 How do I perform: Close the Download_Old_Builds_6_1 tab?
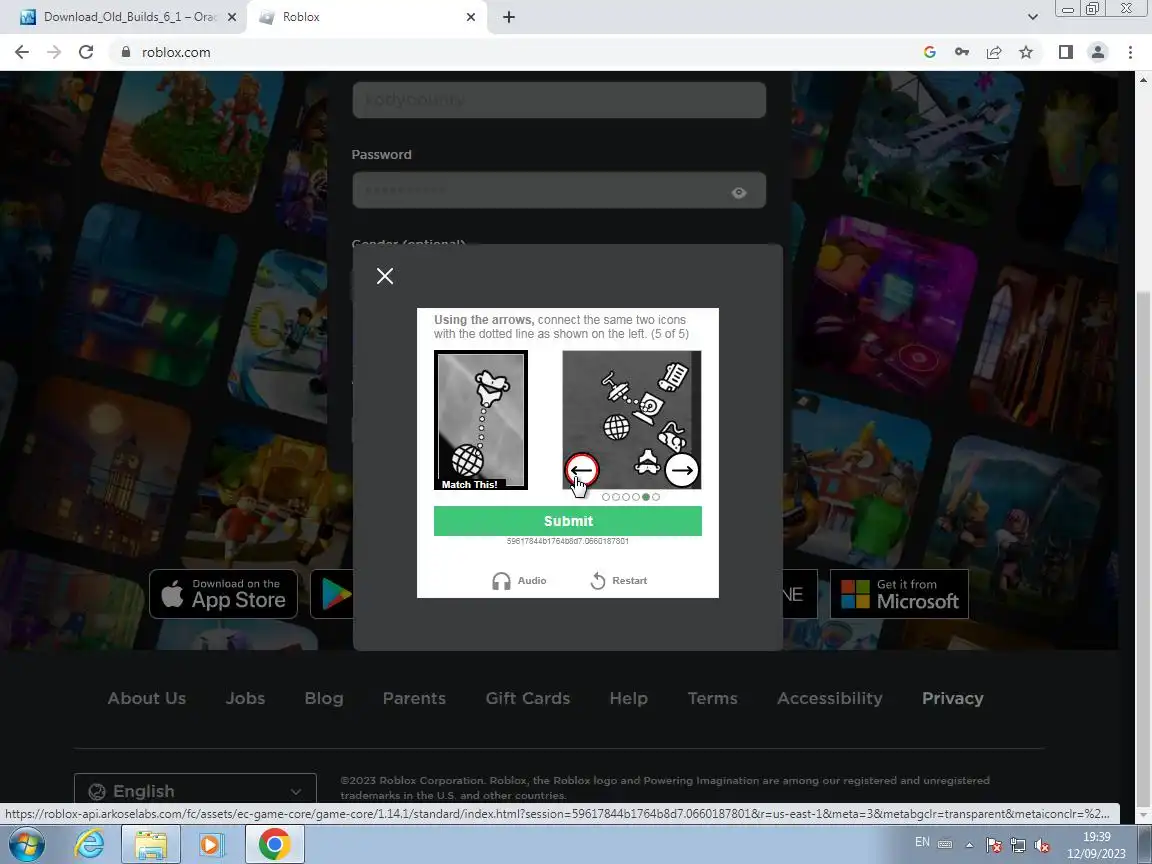232,17
